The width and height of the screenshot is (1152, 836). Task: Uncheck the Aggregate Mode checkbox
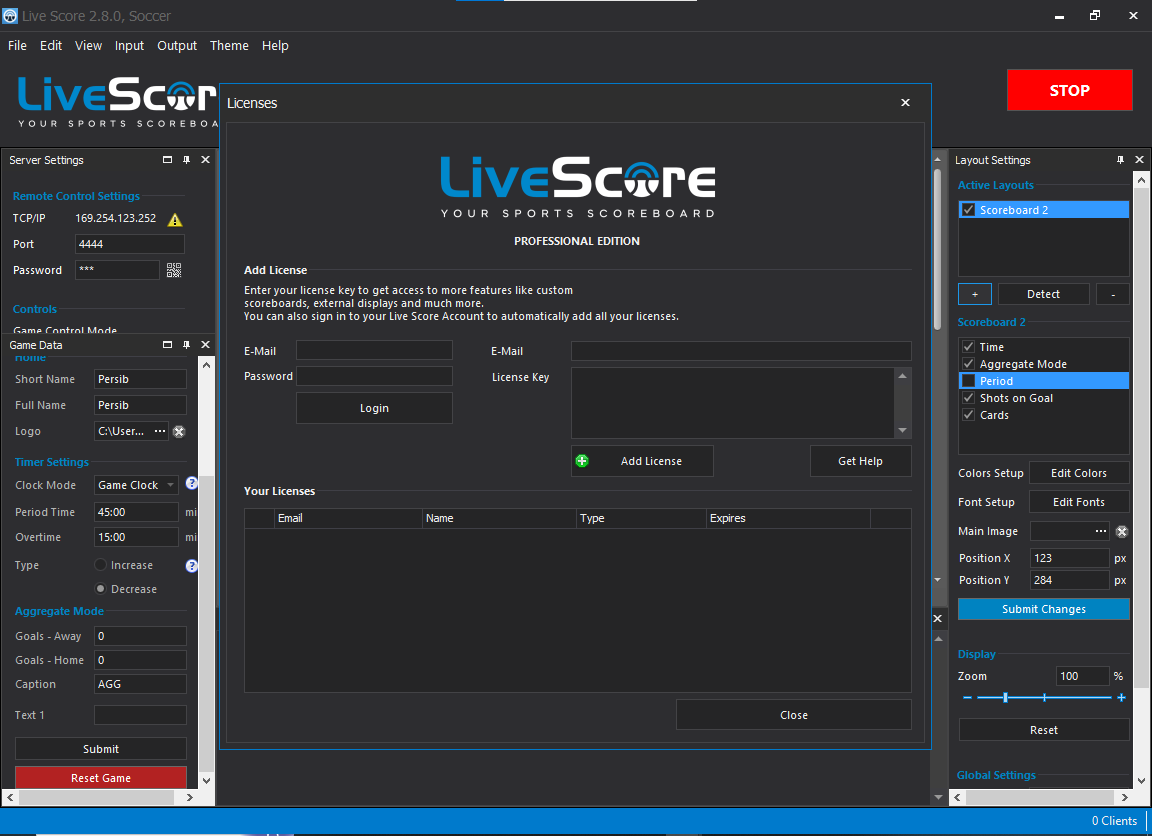[968, 364]
